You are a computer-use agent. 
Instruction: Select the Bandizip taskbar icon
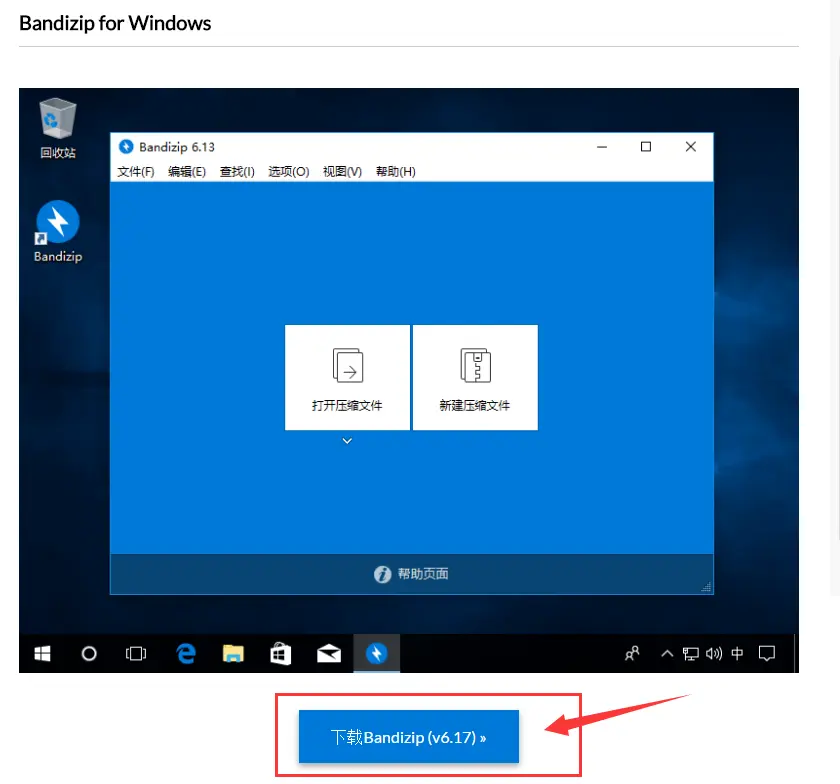click(377, 654)
